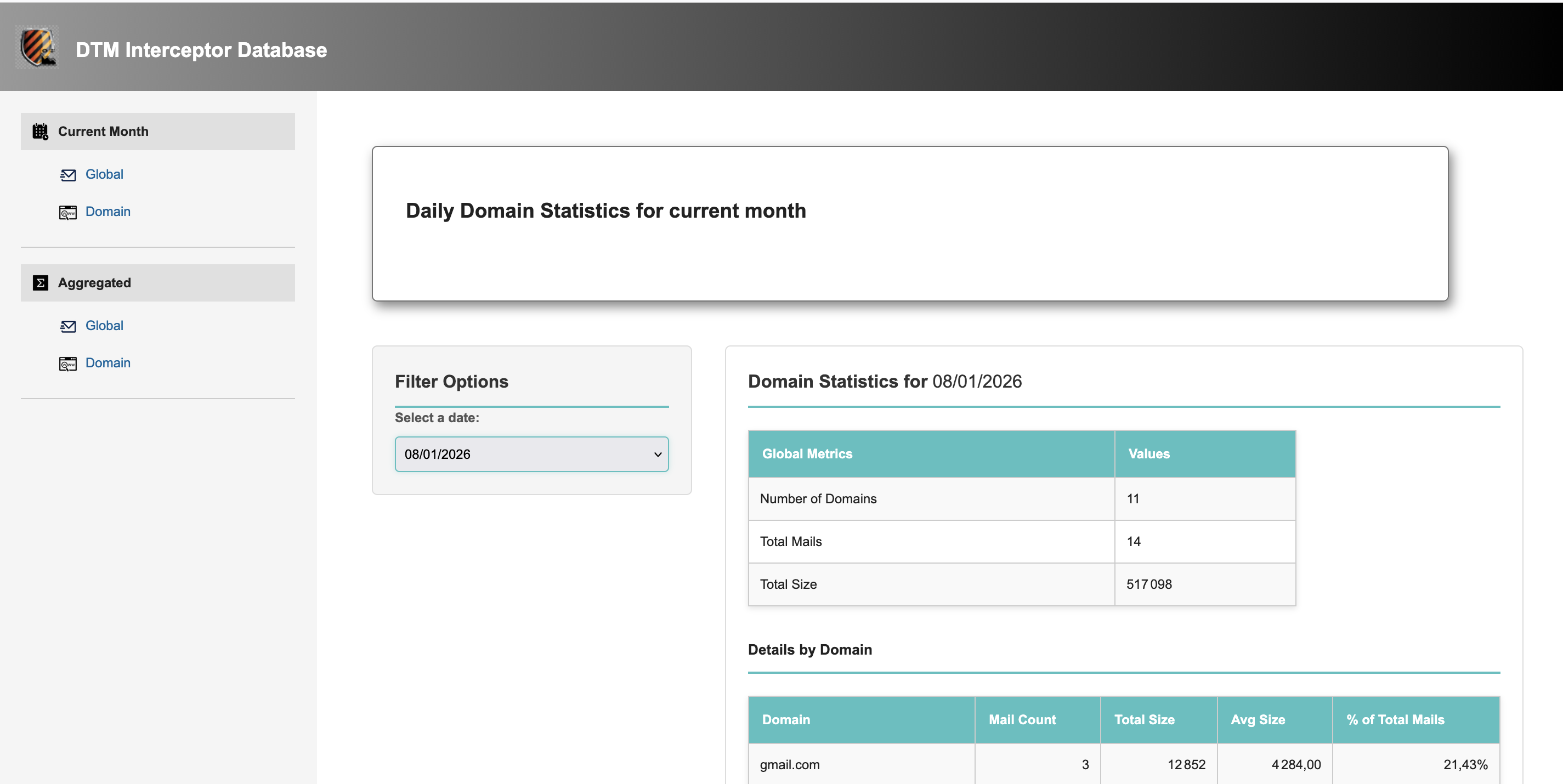This screenshot has height=784, width=1563.
Task: Open Domain stats under Current Month
Action: pos(108,212)
